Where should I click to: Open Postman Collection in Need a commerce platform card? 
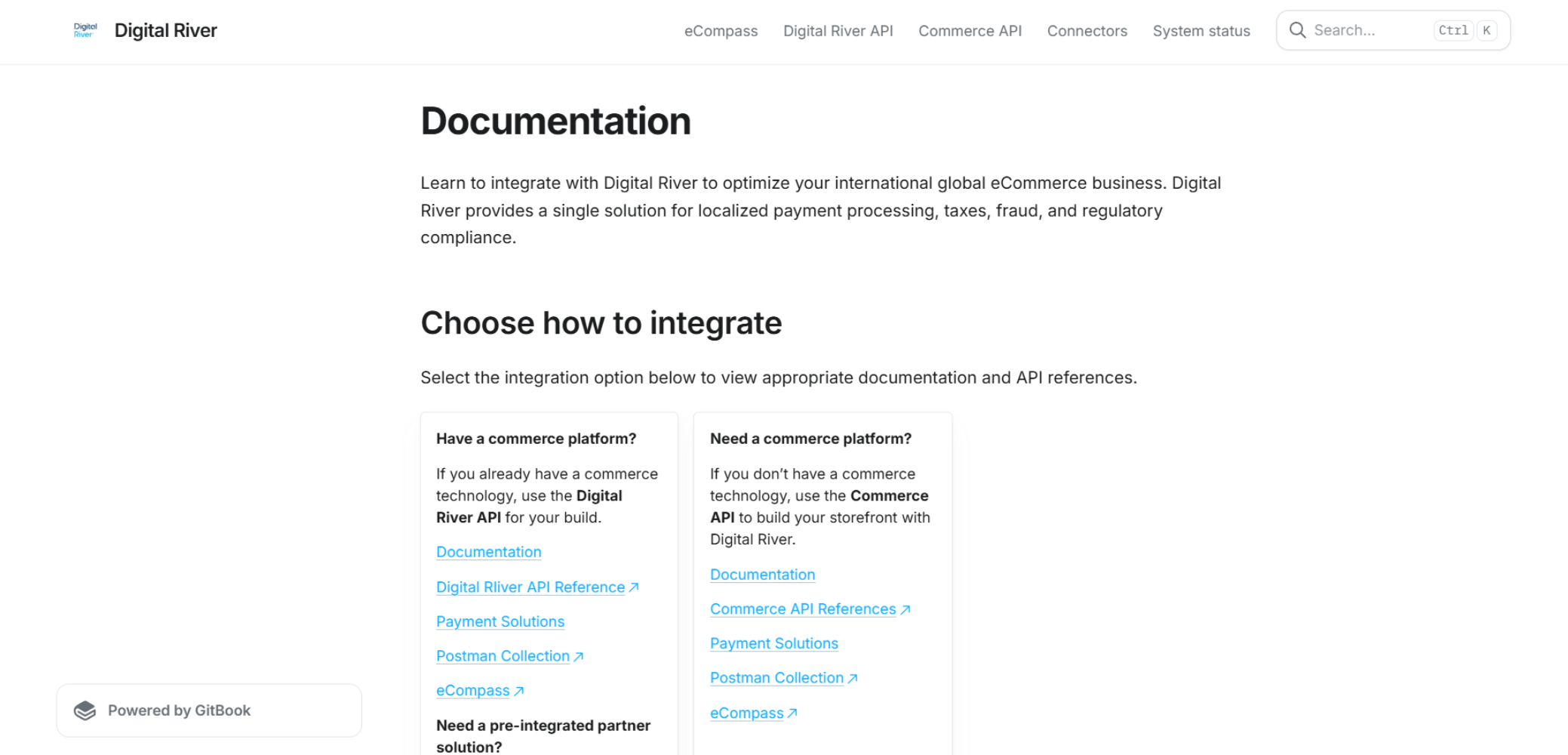(776, 678)
